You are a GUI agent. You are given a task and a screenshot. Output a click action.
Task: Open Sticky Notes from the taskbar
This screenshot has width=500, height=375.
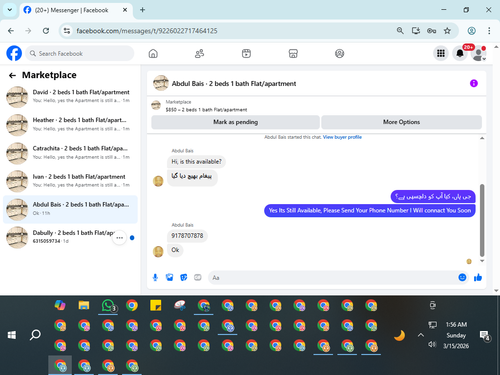tap(156, 305)
